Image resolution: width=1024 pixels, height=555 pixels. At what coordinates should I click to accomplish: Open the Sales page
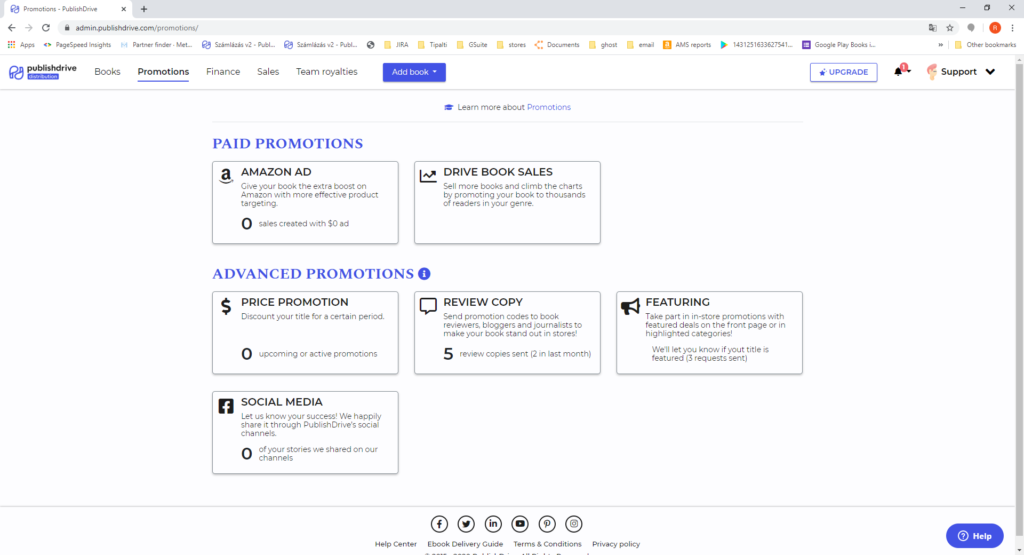point(268,72)
